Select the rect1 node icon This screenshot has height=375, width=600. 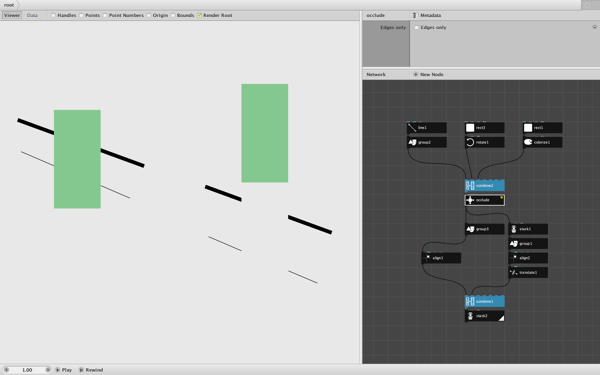[528, 128]
